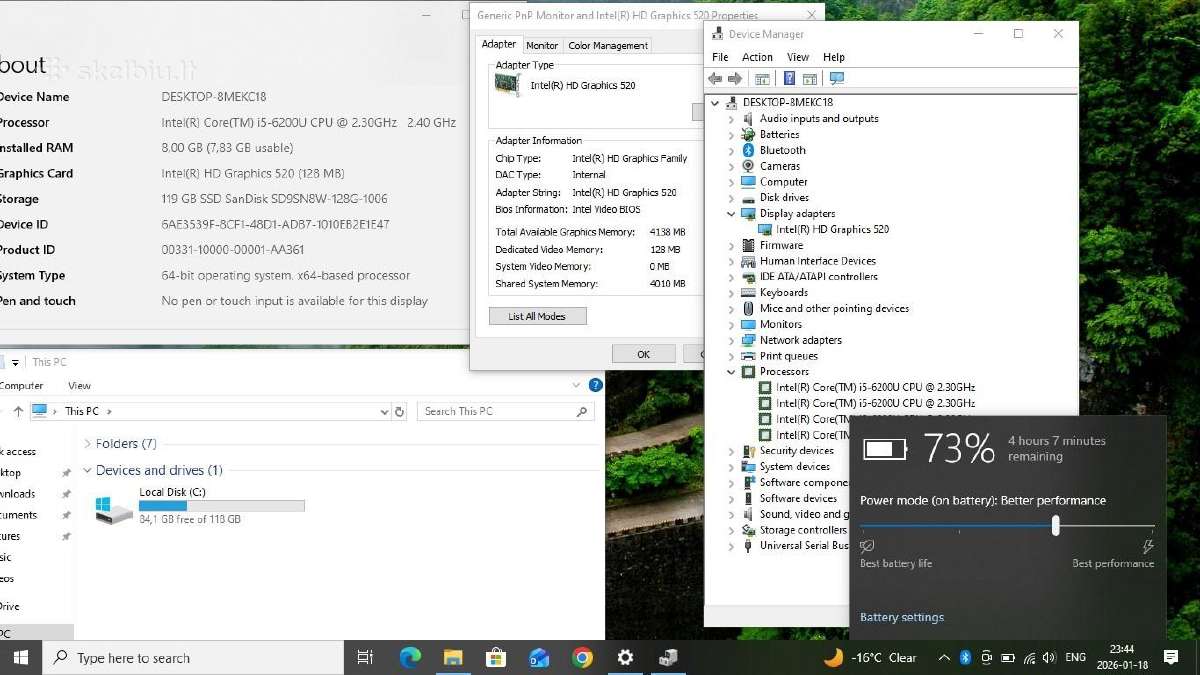The height and width of the screenshot is (675, 1200).
Task: Open the address bar history dropdown in Explorer
Action: click(385, 411)
